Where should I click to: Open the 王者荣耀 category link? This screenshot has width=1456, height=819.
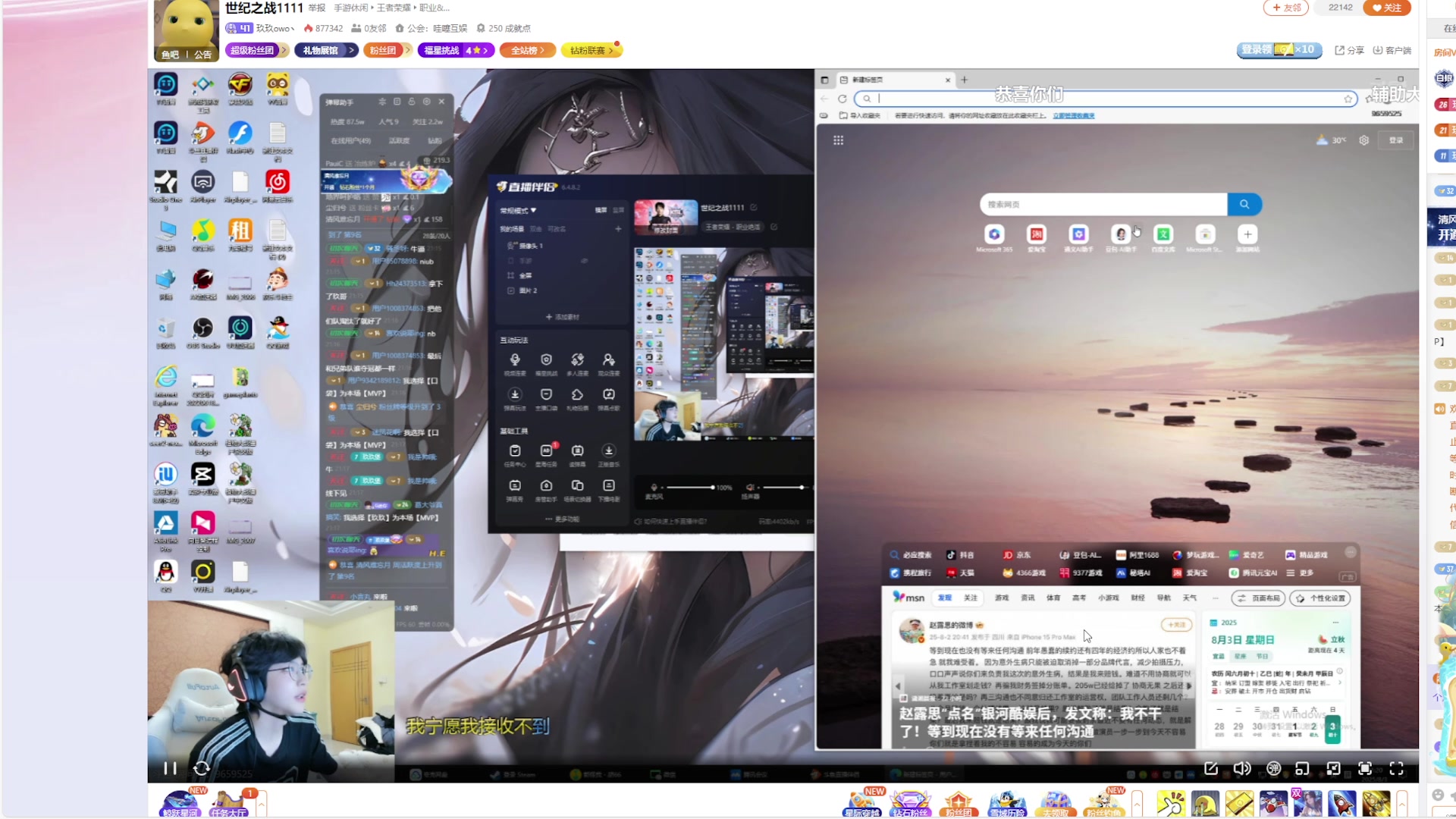(x=394, y=8)
